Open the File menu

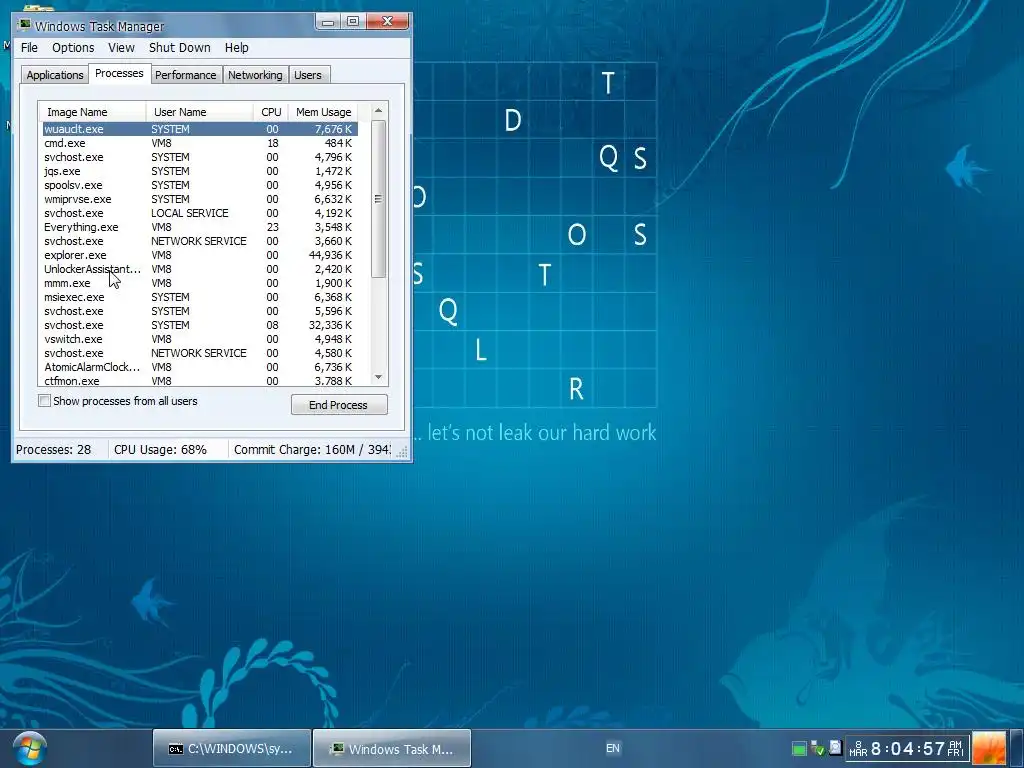(29, 48)
